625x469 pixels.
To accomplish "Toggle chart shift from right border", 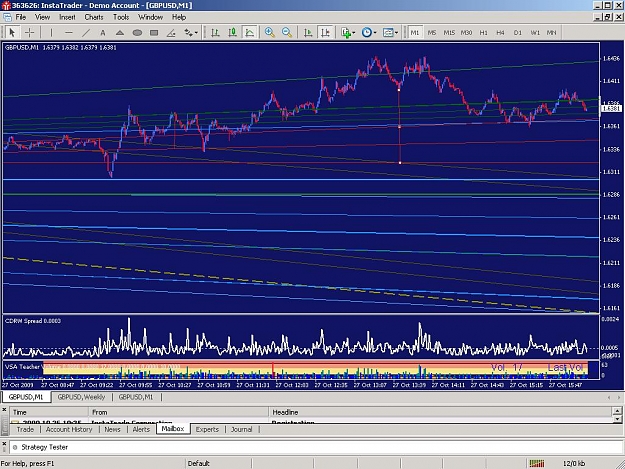I will click(325, 33).
